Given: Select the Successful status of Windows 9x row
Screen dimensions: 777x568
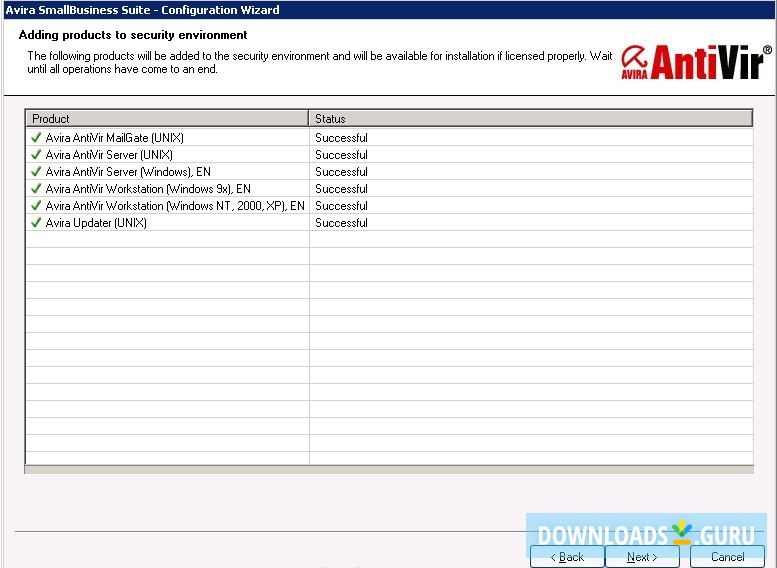Looking at the screenshot, I should 341,189.
